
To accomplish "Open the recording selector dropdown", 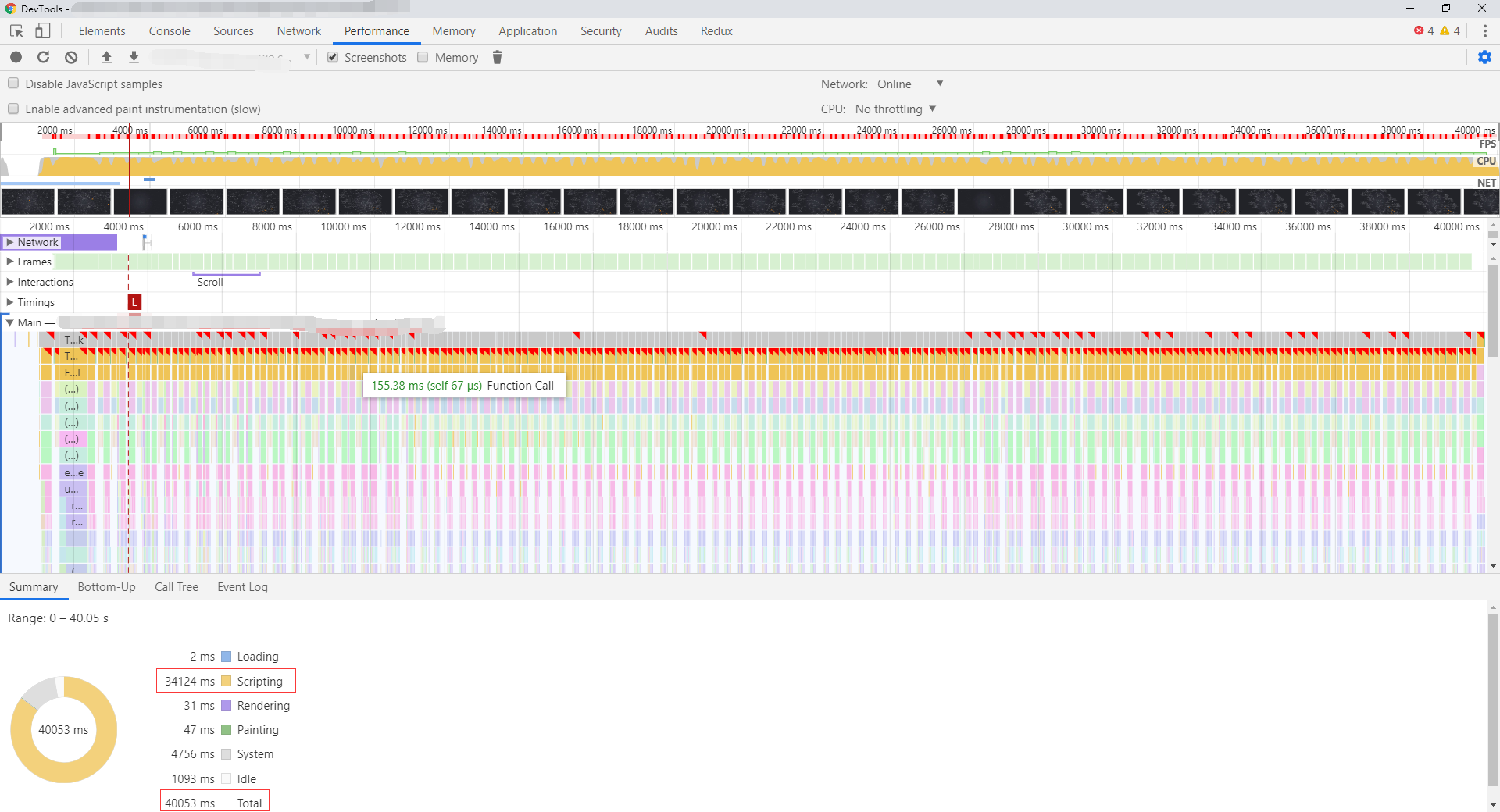I will click(231, 57).
